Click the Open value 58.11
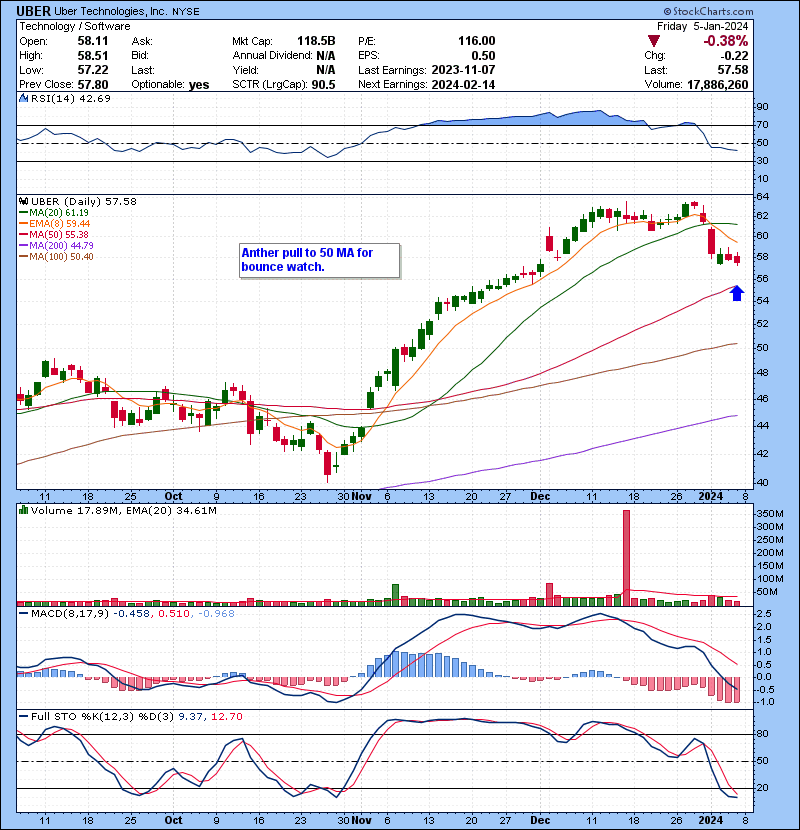 pyautogui.click(x=93, y=41)
